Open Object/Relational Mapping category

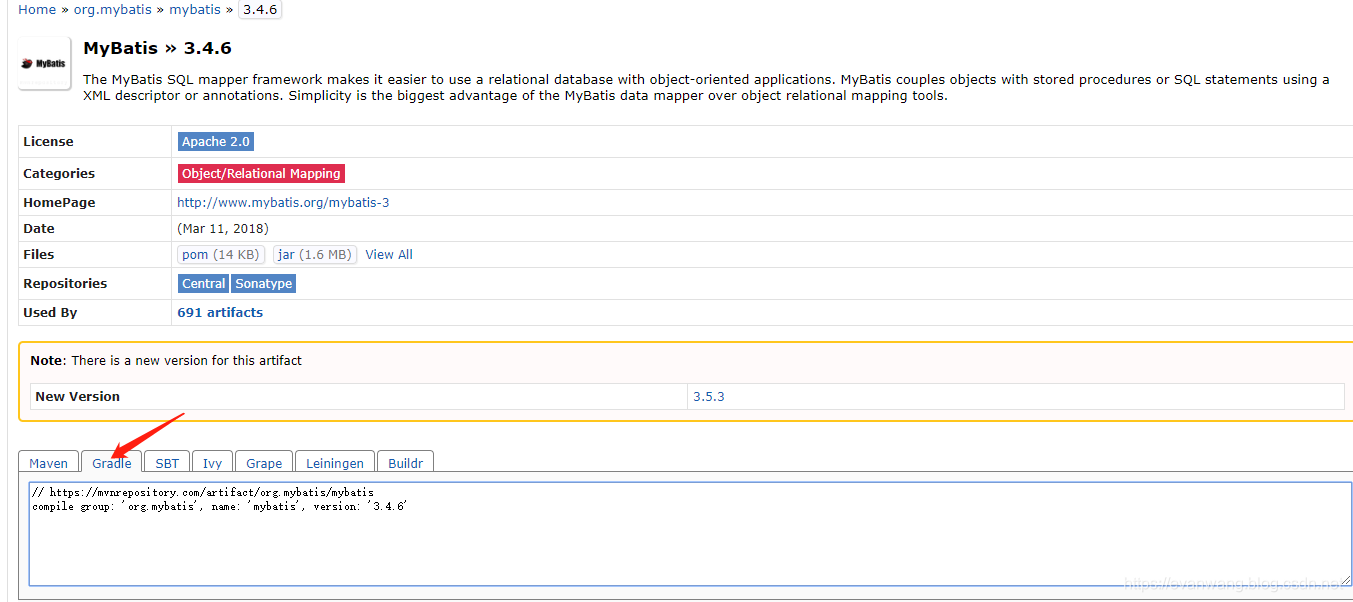coord(261,174)
